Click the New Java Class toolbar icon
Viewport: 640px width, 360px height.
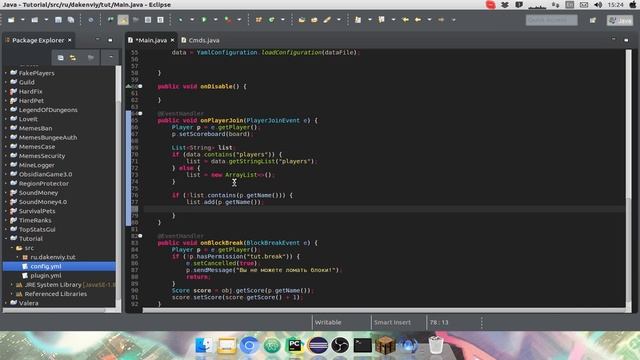[271, 20]
